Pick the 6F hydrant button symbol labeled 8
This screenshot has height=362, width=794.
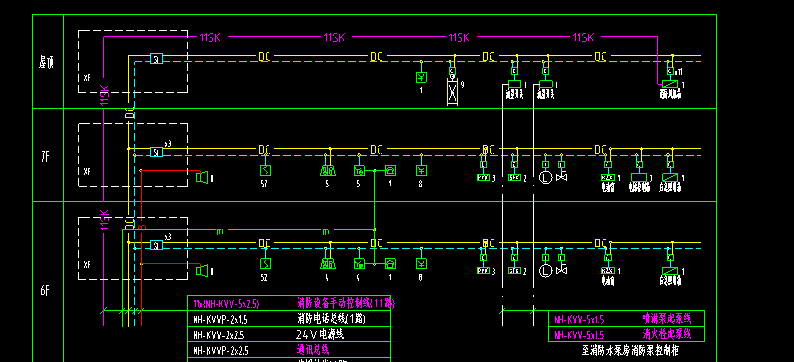pos(421,264)
